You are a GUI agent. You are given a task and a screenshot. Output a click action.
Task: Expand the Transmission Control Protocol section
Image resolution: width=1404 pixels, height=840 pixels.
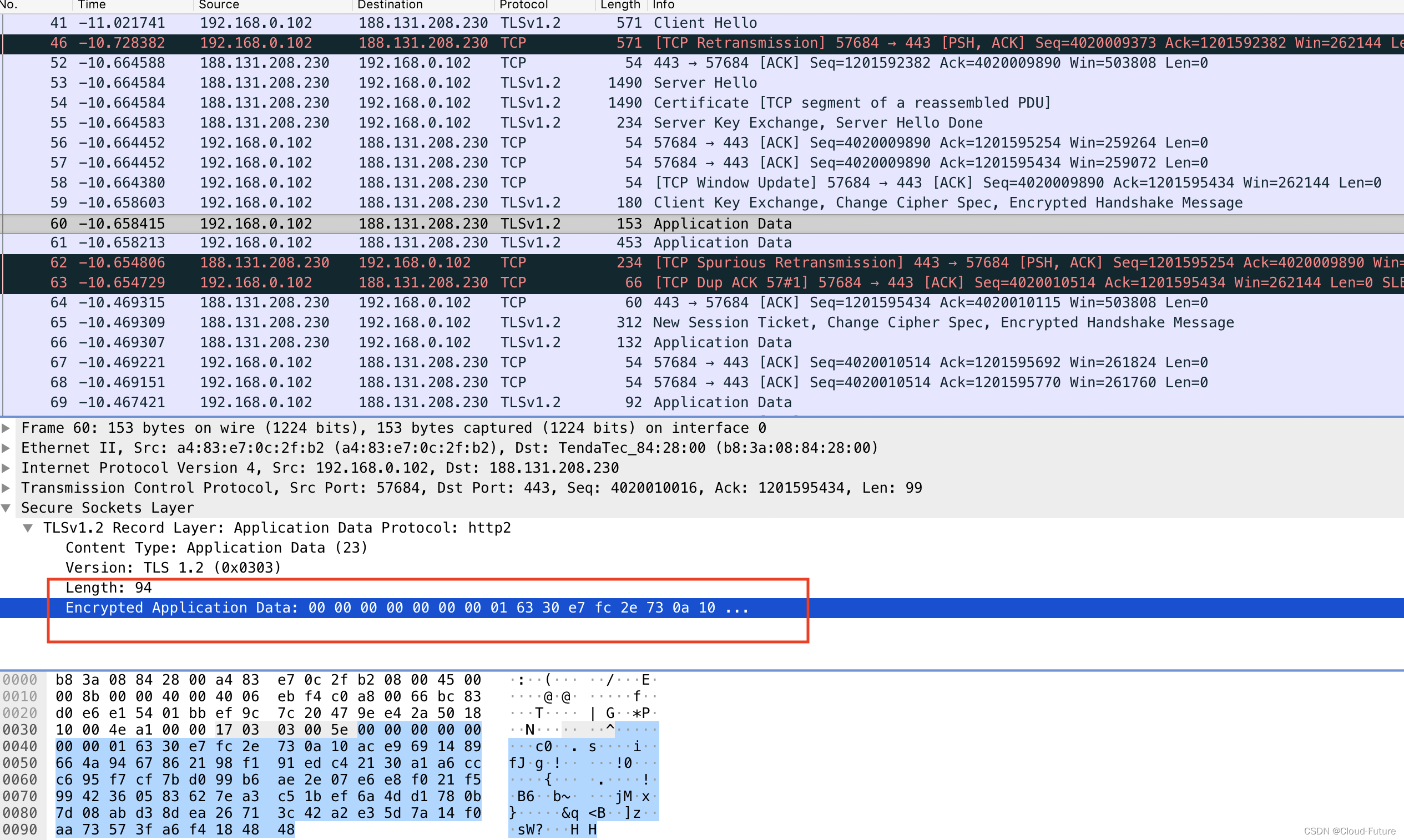6,487
